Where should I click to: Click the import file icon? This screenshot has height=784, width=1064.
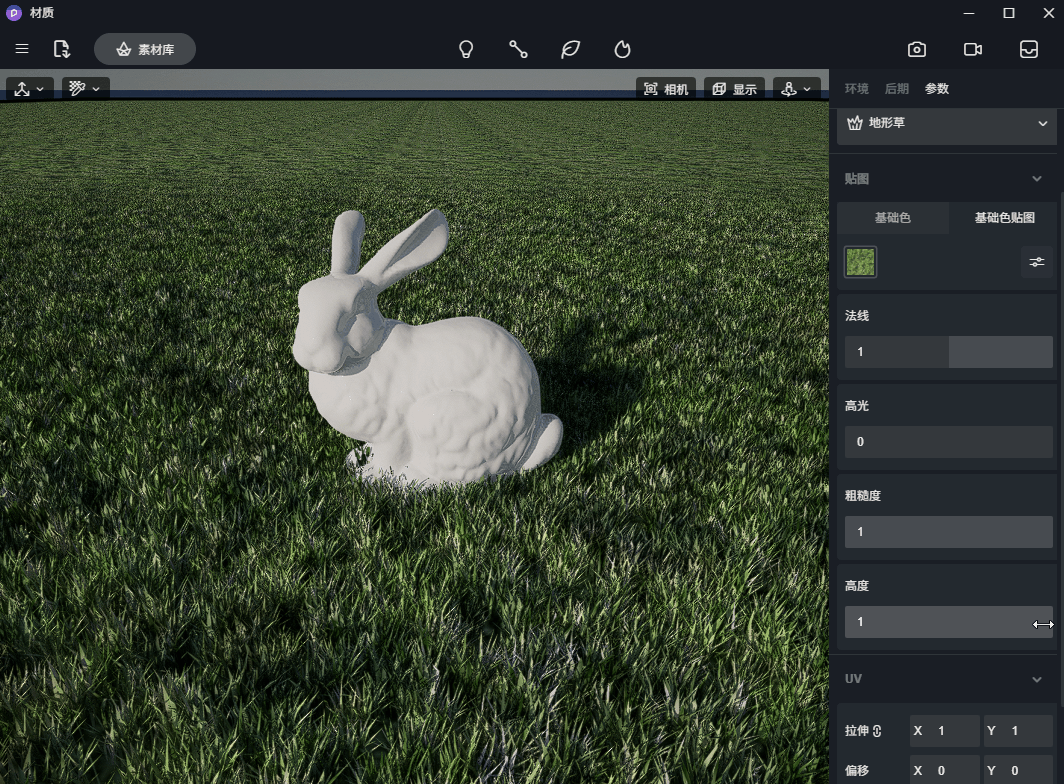[x=62, y=49]
